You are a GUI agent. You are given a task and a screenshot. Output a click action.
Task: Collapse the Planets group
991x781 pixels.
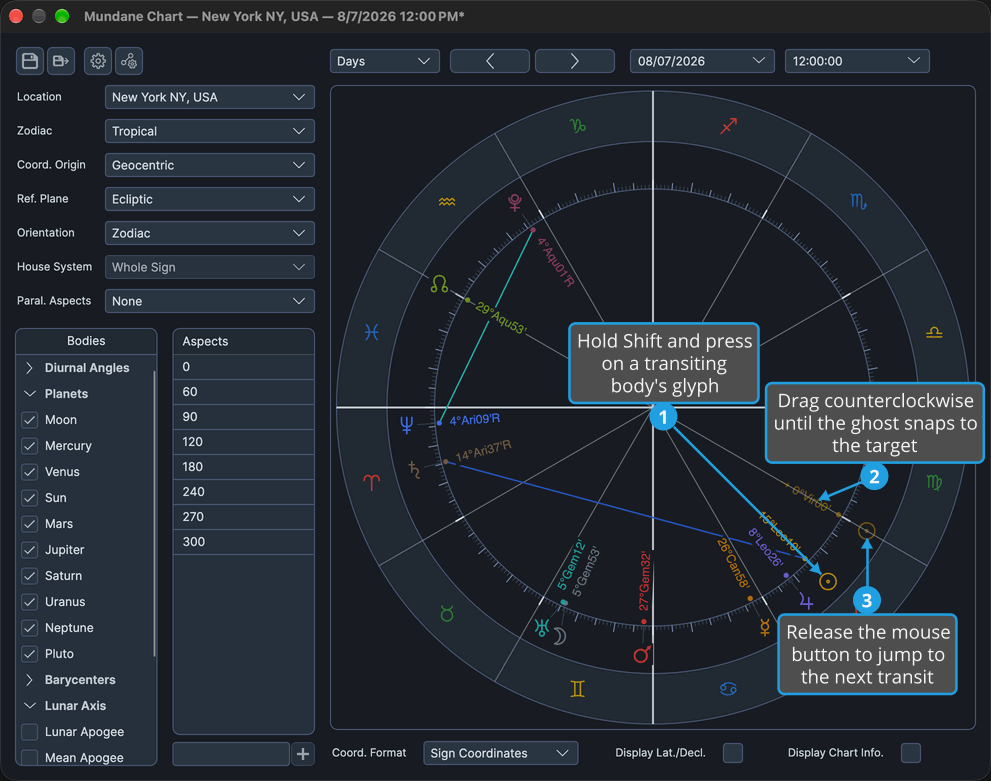click(29, 394)
